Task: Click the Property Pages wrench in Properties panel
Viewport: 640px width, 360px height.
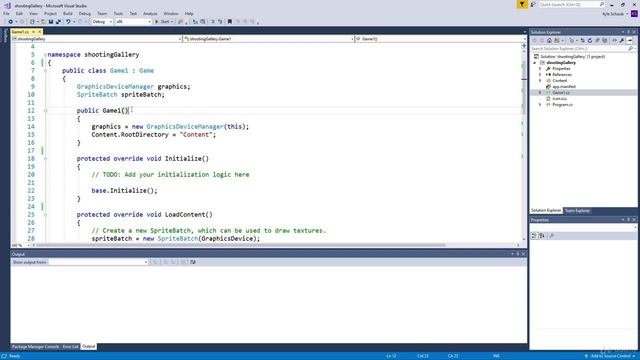Action: tap(552, 236)
